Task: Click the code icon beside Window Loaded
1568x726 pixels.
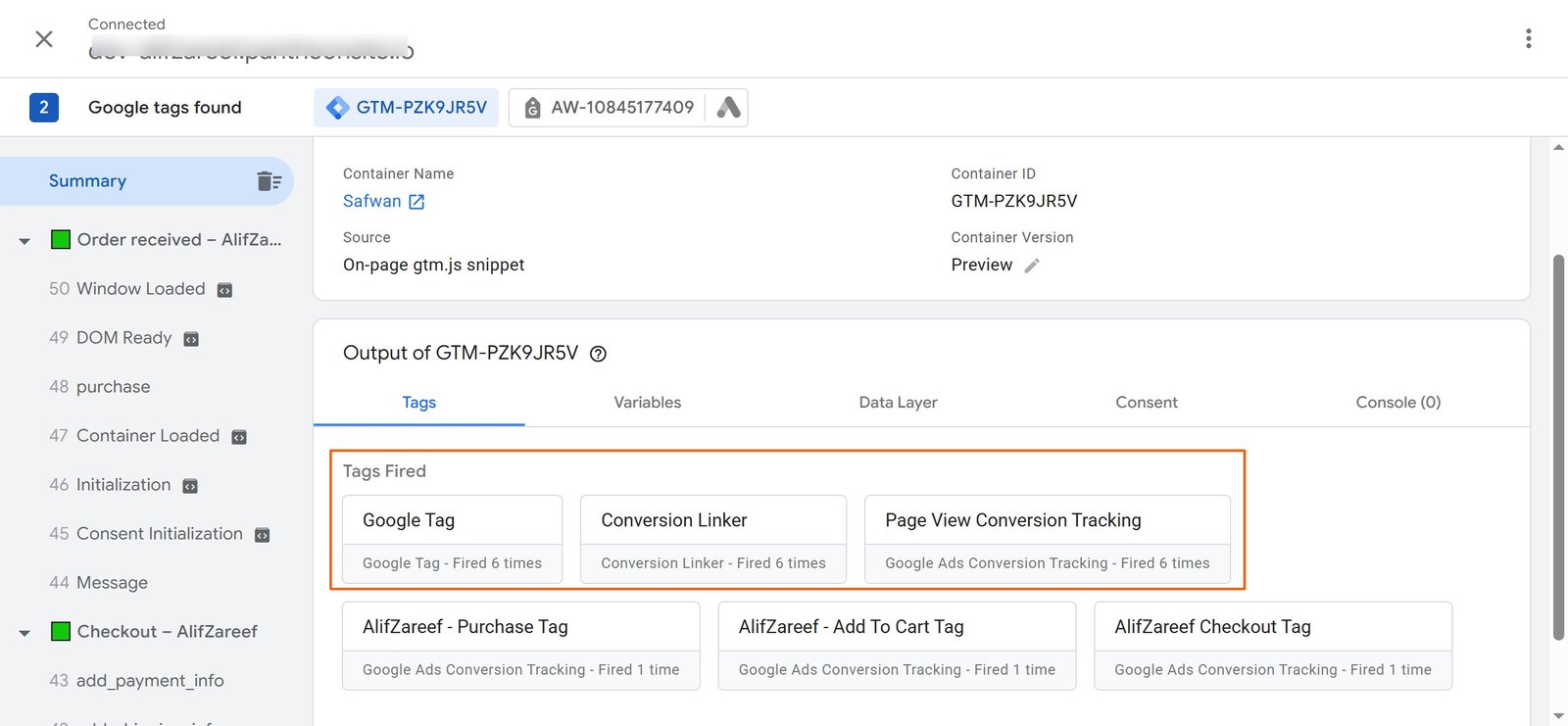Action: coord(224,290)
